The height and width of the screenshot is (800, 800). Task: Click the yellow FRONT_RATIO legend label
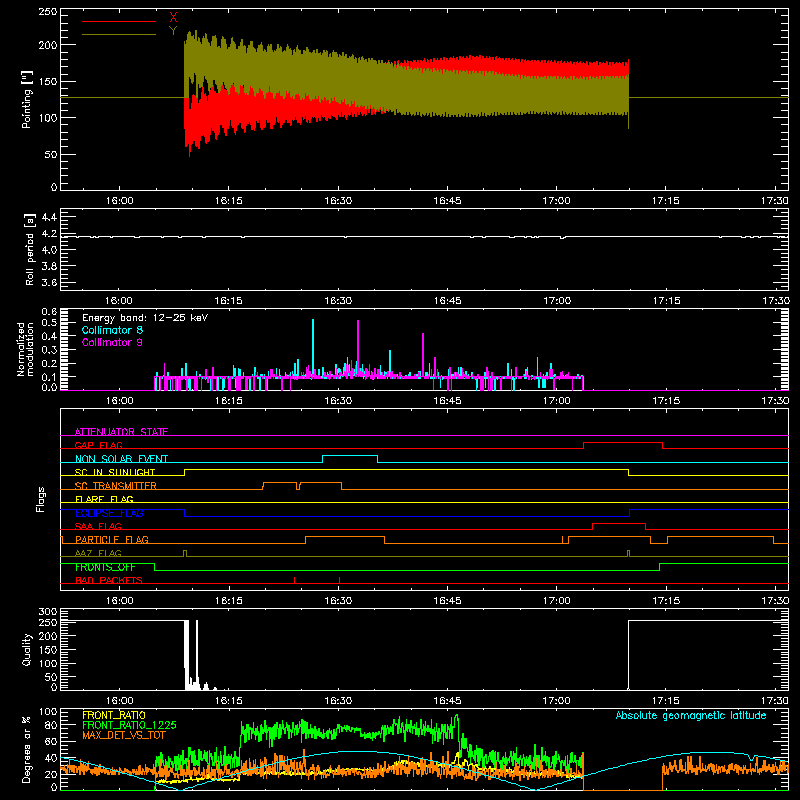point(114,715)
